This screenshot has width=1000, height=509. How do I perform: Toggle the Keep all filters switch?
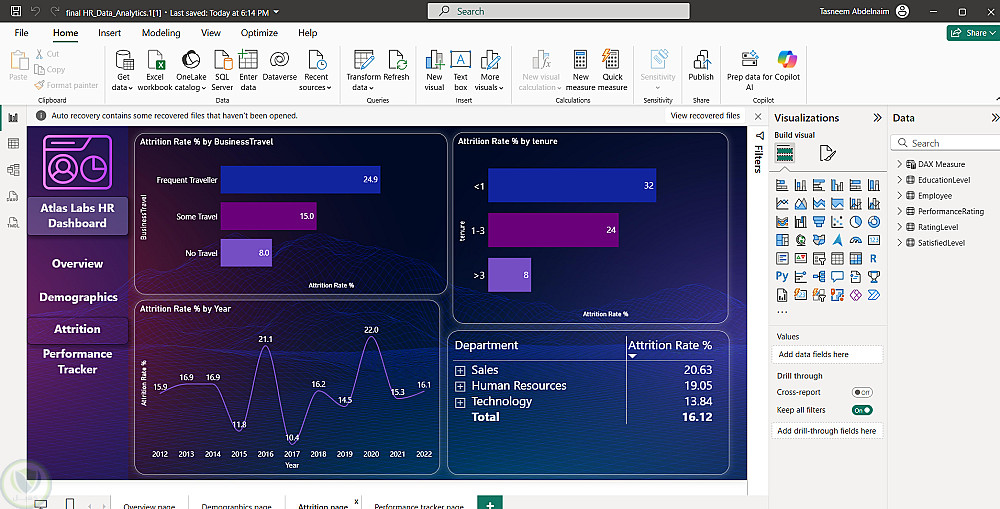pyautogui.click(x=862, y=410)
